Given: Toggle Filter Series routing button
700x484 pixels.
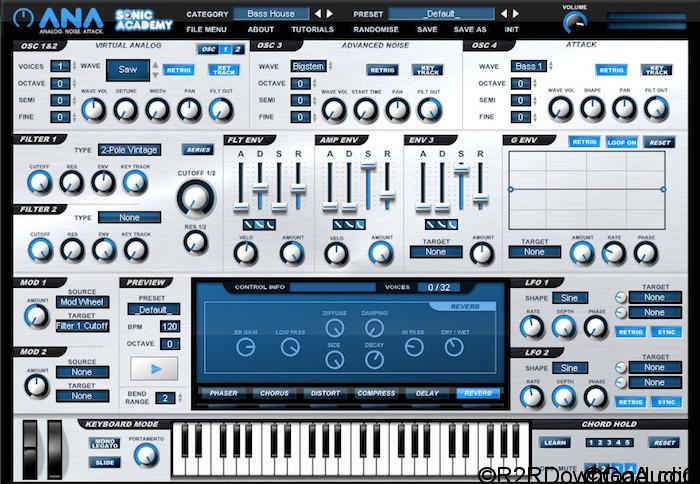Looking at the screenshot, I should click(x=198, y=150).
